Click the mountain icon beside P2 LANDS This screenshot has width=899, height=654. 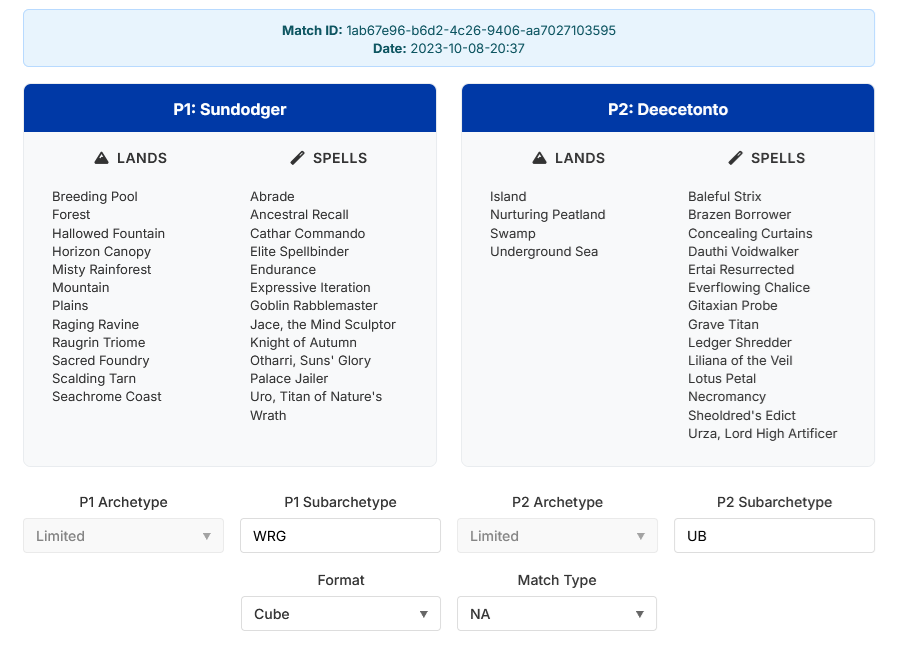540,158
